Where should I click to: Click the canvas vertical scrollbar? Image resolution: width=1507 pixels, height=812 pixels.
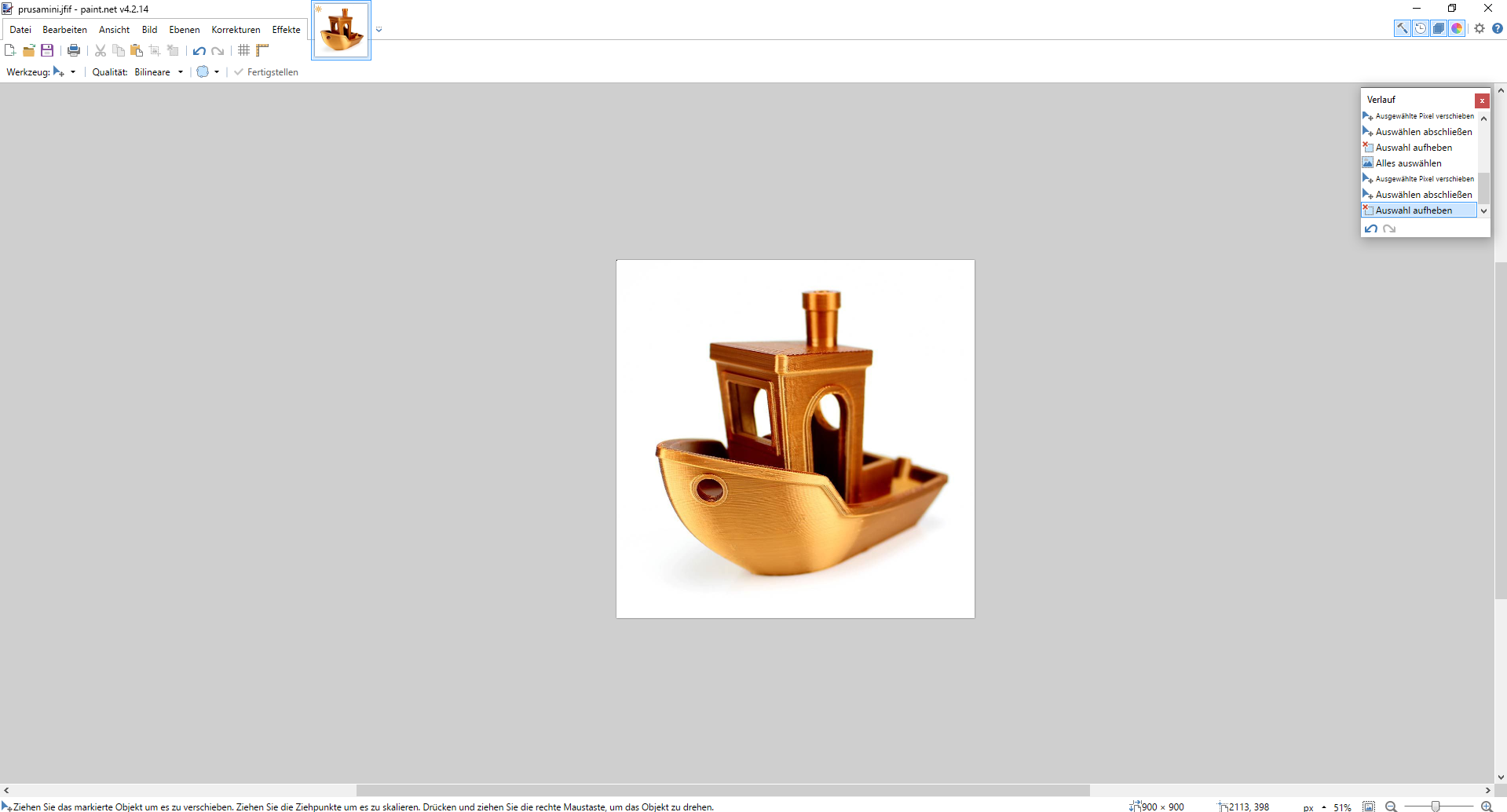(1501, 430)
